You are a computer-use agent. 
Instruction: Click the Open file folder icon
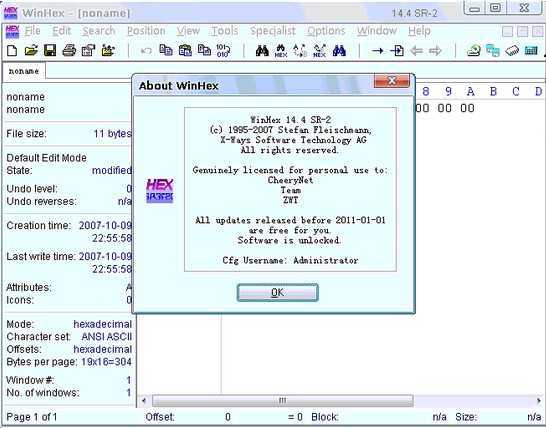(x=31, y=50)
